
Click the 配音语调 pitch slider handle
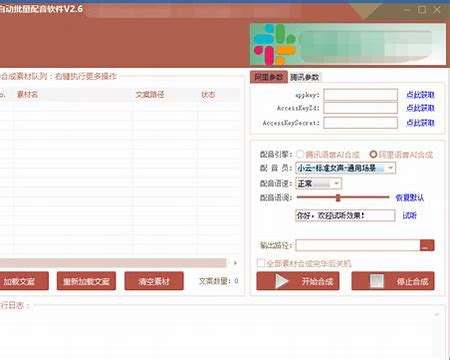pos(338,198)
